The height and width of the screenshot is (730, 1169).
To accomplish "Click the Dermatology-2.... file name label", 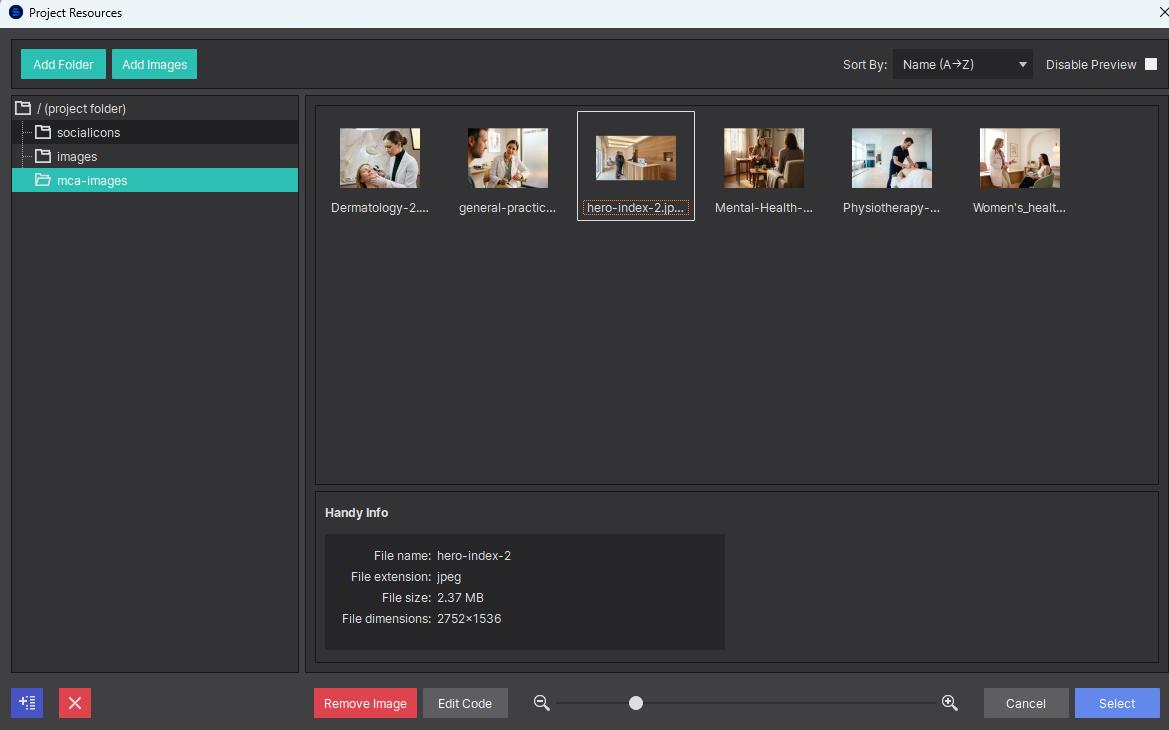I will [x=379, y=208].
